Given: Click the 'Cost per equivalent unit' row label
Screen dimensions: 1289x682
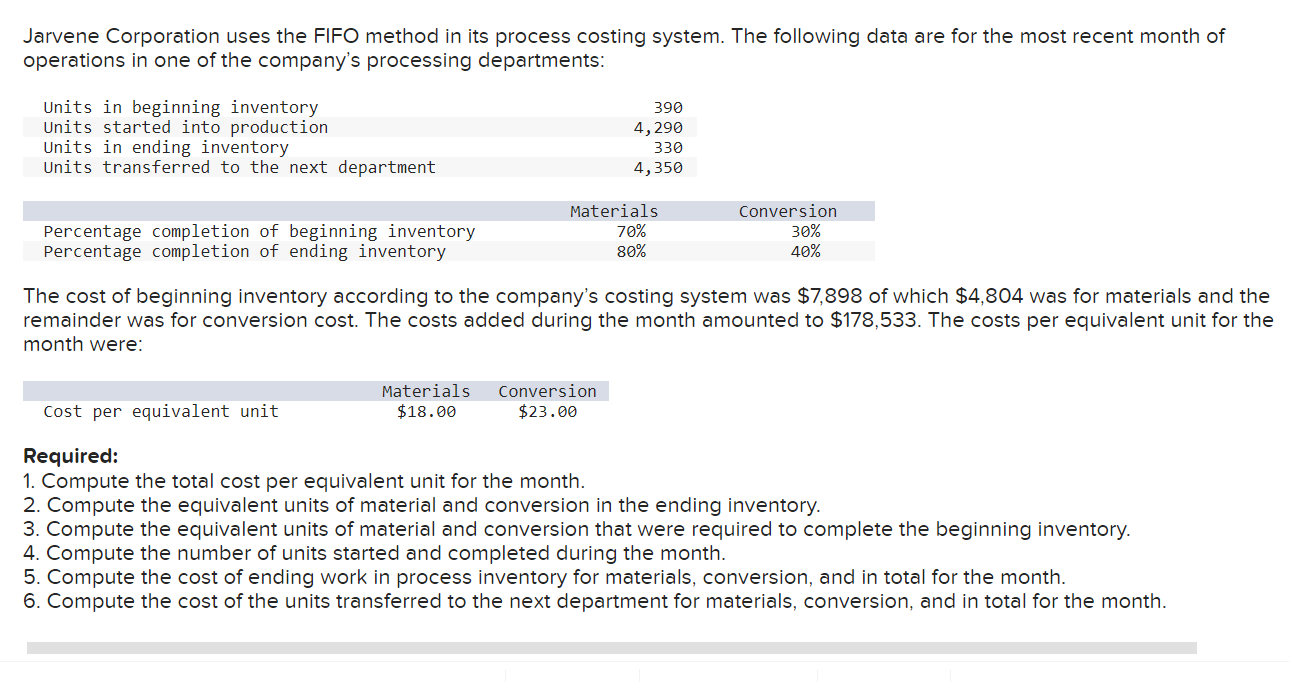Looking at the screenshot, I should tap(161, 411).
